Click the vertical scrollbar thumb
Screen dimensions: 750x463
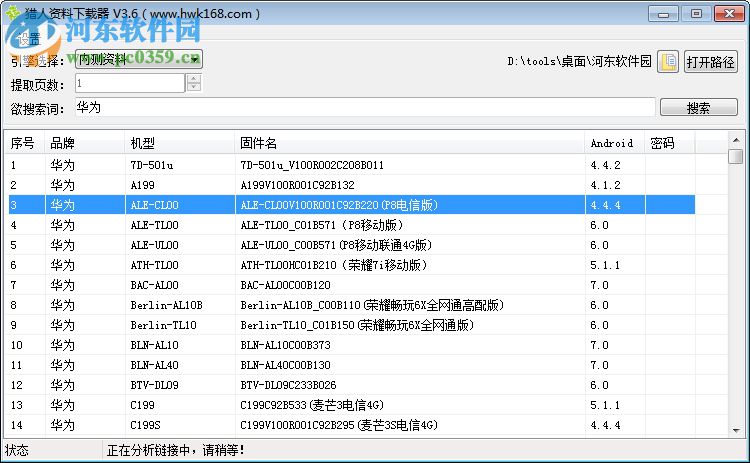click(x=736, y=156)
